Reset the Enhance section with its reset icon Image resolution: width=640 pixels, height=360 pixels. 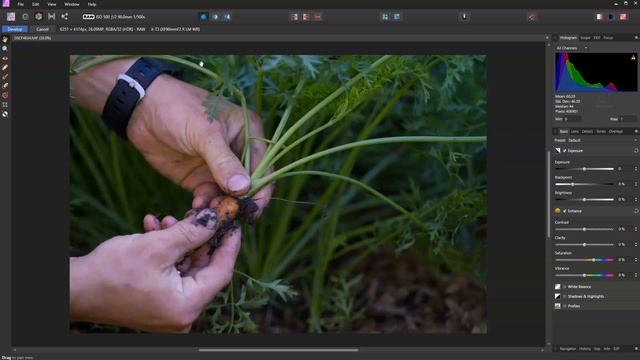point(636,211)
